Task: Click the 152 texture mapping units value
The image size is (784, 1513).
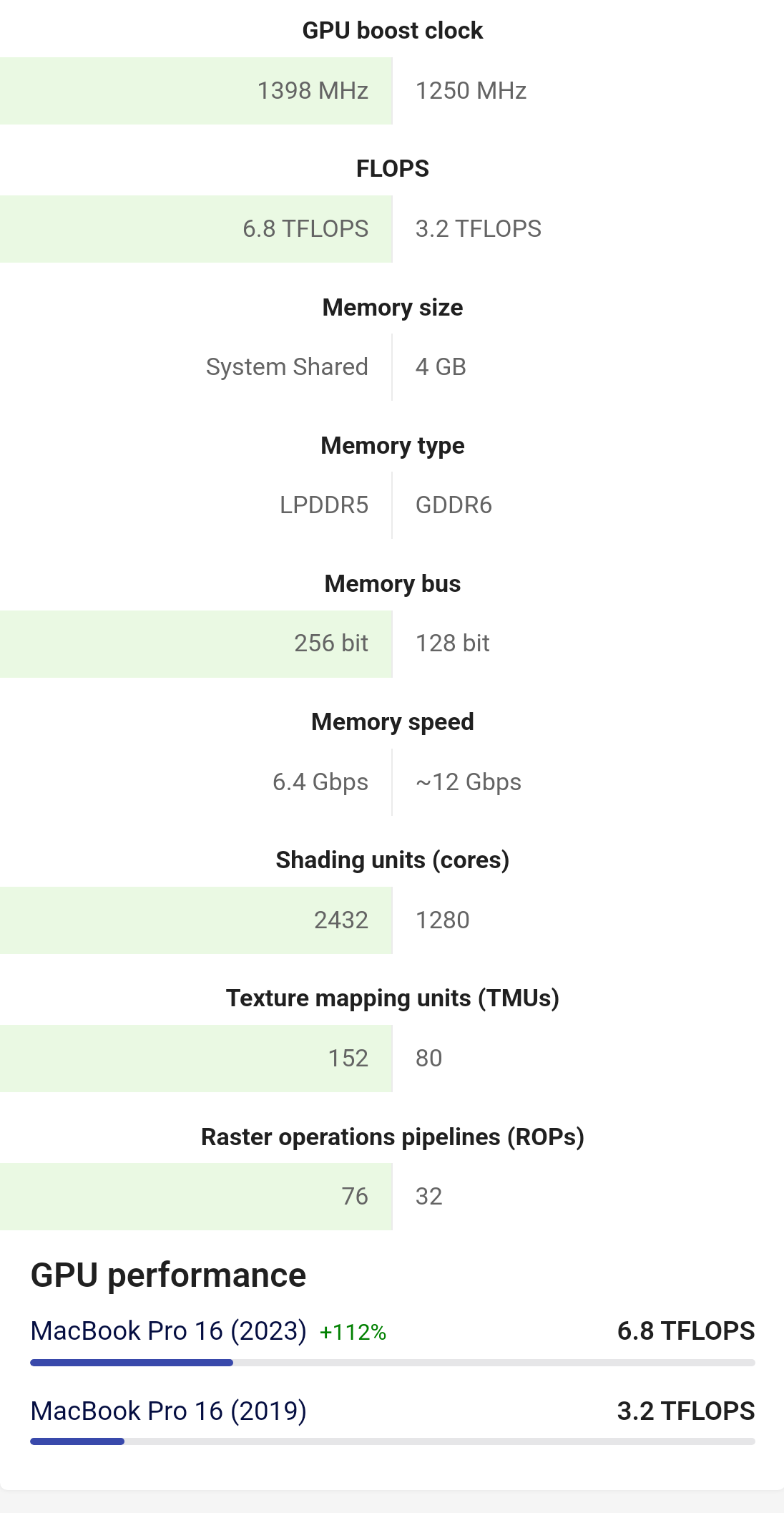Action: (x=348, y=1059)
